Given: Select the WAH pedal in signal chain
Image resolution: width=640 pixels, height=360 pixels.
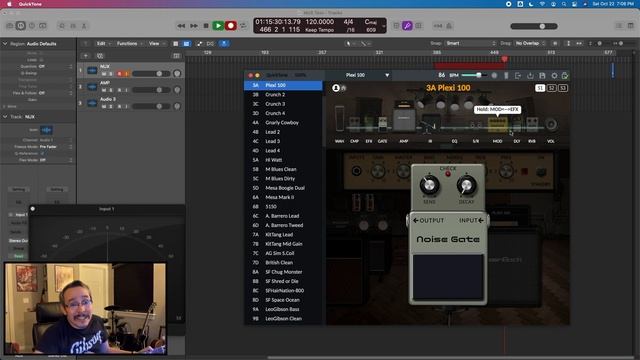Looking at the screenshot, I should tap(340, 119).
